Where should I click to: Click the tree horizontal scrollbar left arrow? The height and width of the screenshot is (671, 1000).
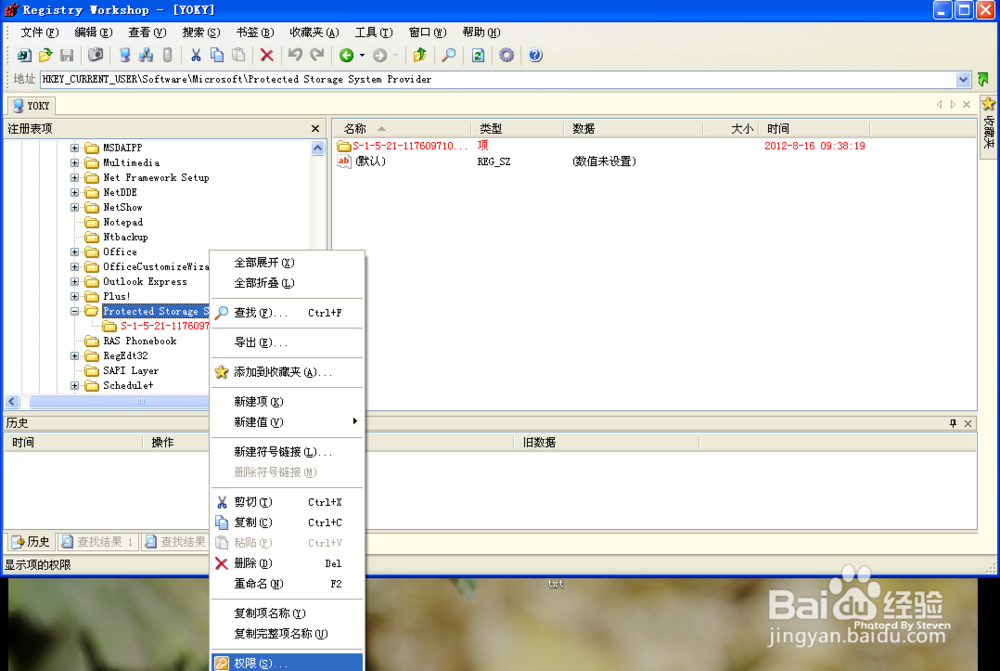[12, 401]
